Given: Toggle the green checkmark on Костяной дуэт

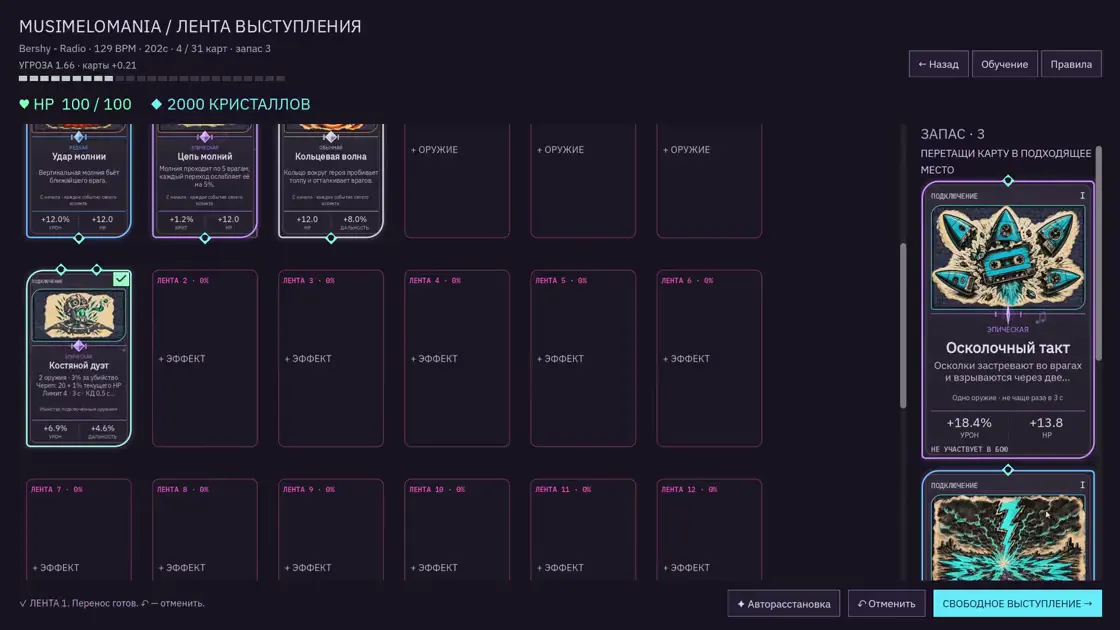Looking at the screenshot, I should (x=121, y=279).
